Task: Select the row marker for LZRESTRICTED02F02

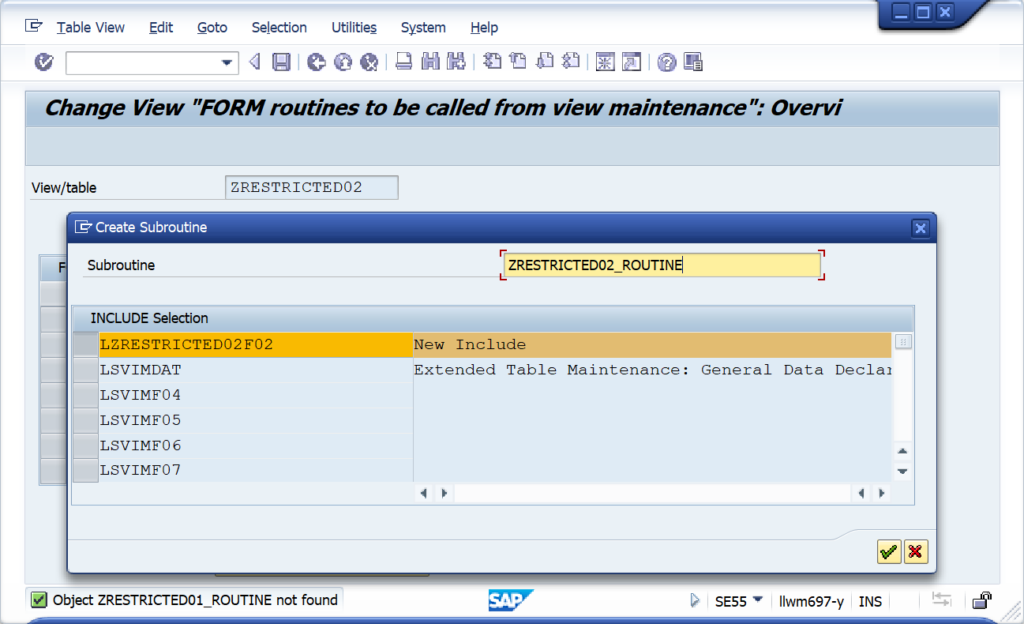Action: [86, 345]
